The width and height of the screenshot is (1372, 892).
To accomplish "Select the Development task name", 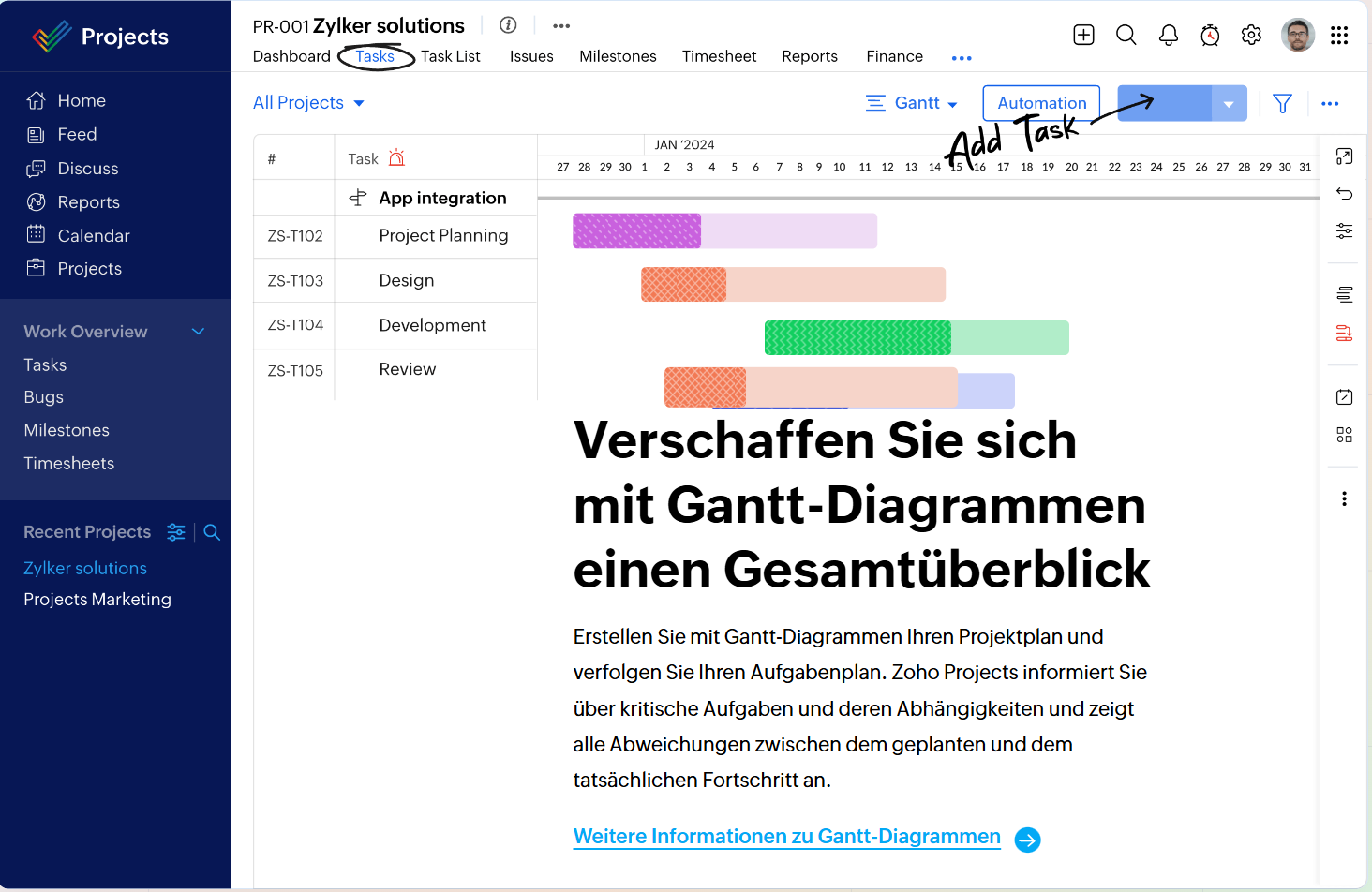I will (x=433, y=326).
